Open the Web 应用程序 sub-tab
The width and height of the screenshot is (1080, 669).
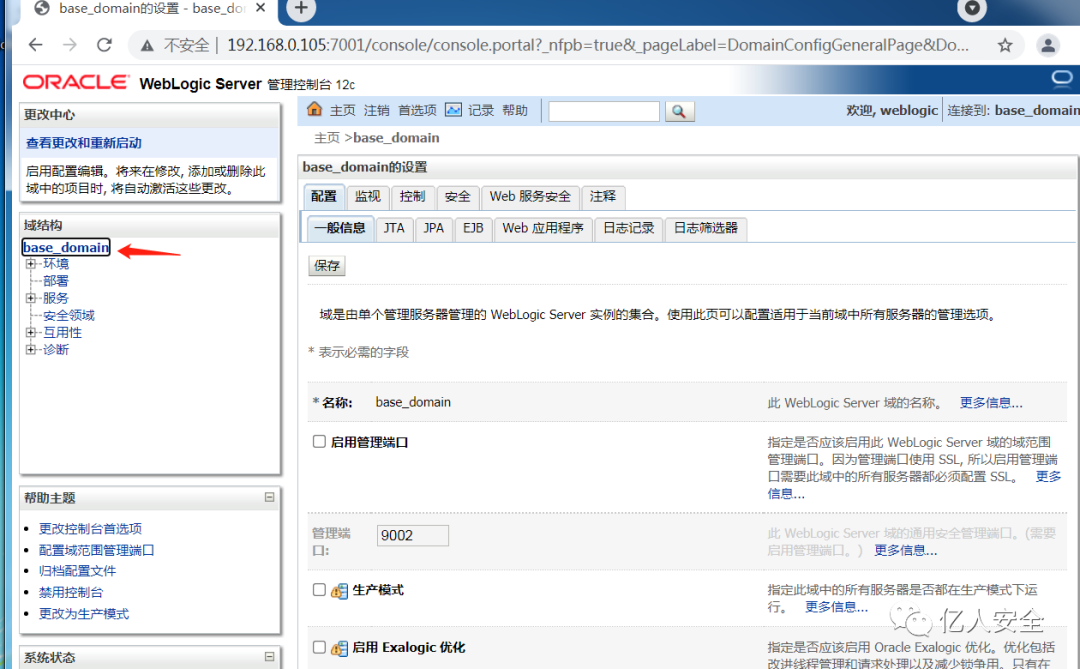[x=543, y=228]
